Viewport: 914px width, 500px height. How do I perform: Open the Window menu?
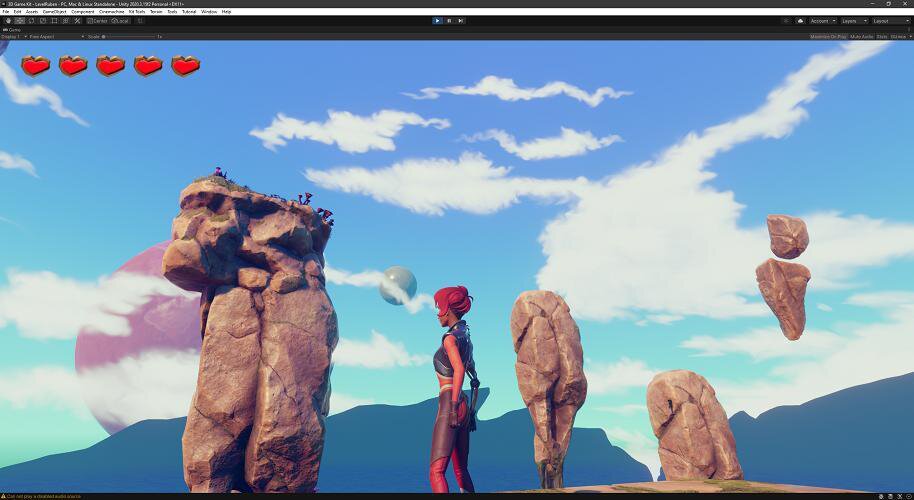point(209,12)
